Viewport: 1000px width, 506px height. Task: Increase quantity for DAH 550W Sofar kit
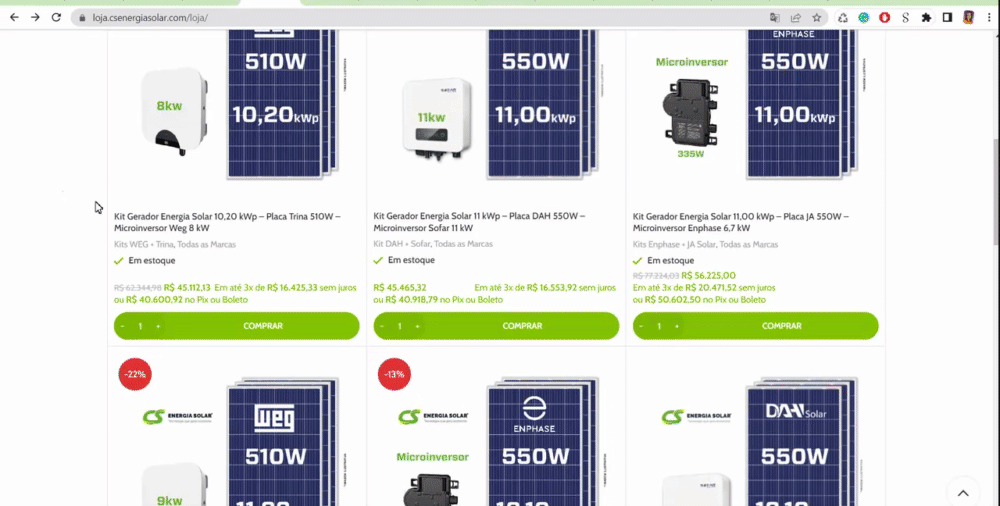point(418,326)
